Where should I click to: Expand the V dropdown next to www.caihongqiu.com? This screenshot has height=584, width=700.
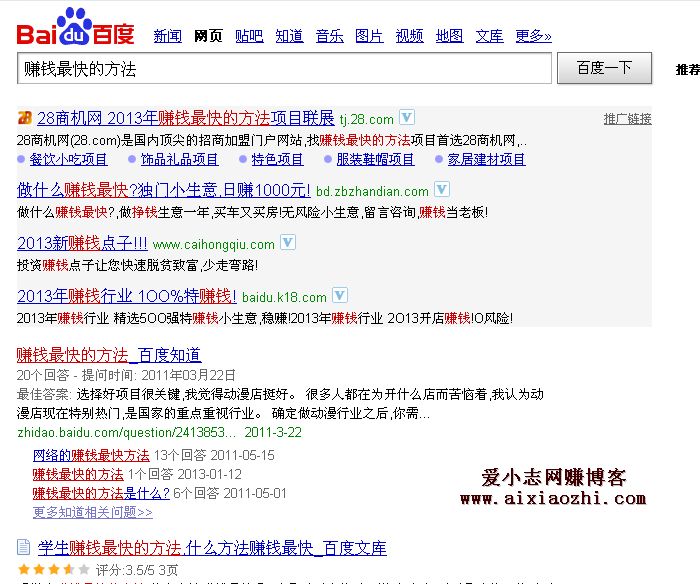(x=288, y=242)
